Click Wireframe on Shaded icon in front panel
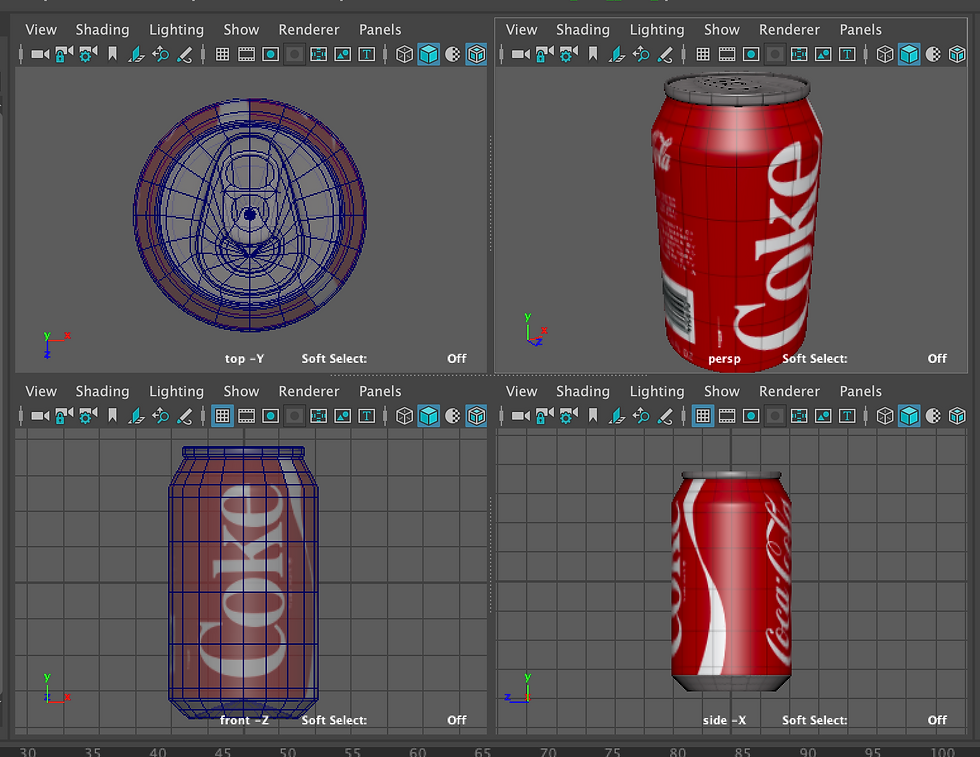The height and width of the screenshot is (757, 980). coord(476,416)
